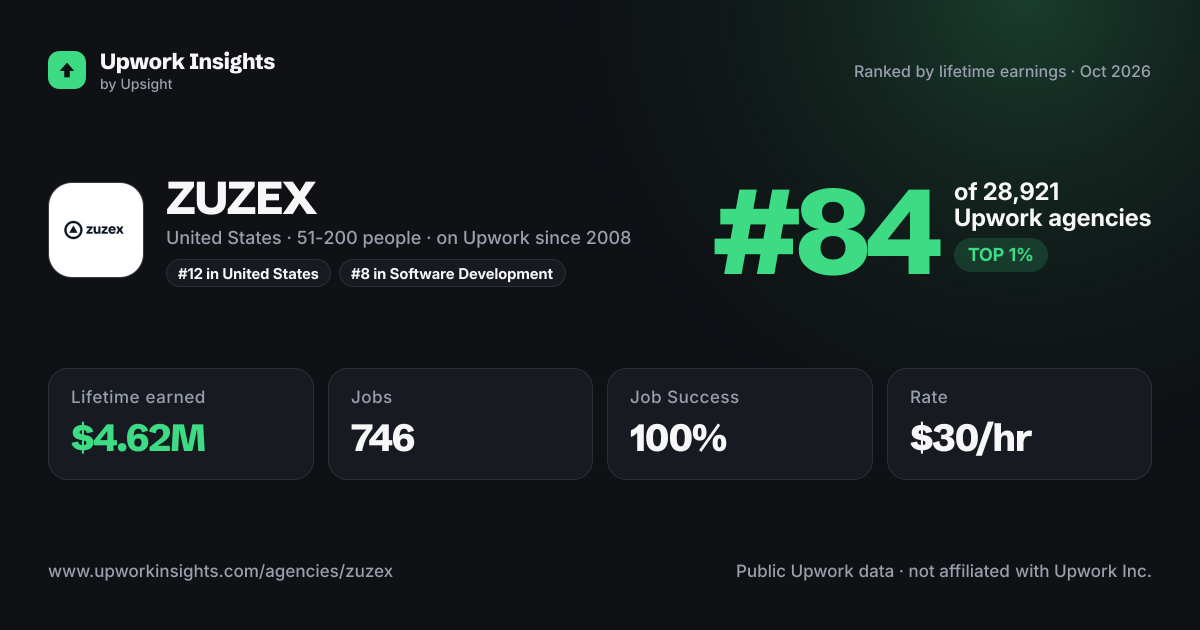Click the green Upwork Insights arrow logo

click(x=67, y=70)
